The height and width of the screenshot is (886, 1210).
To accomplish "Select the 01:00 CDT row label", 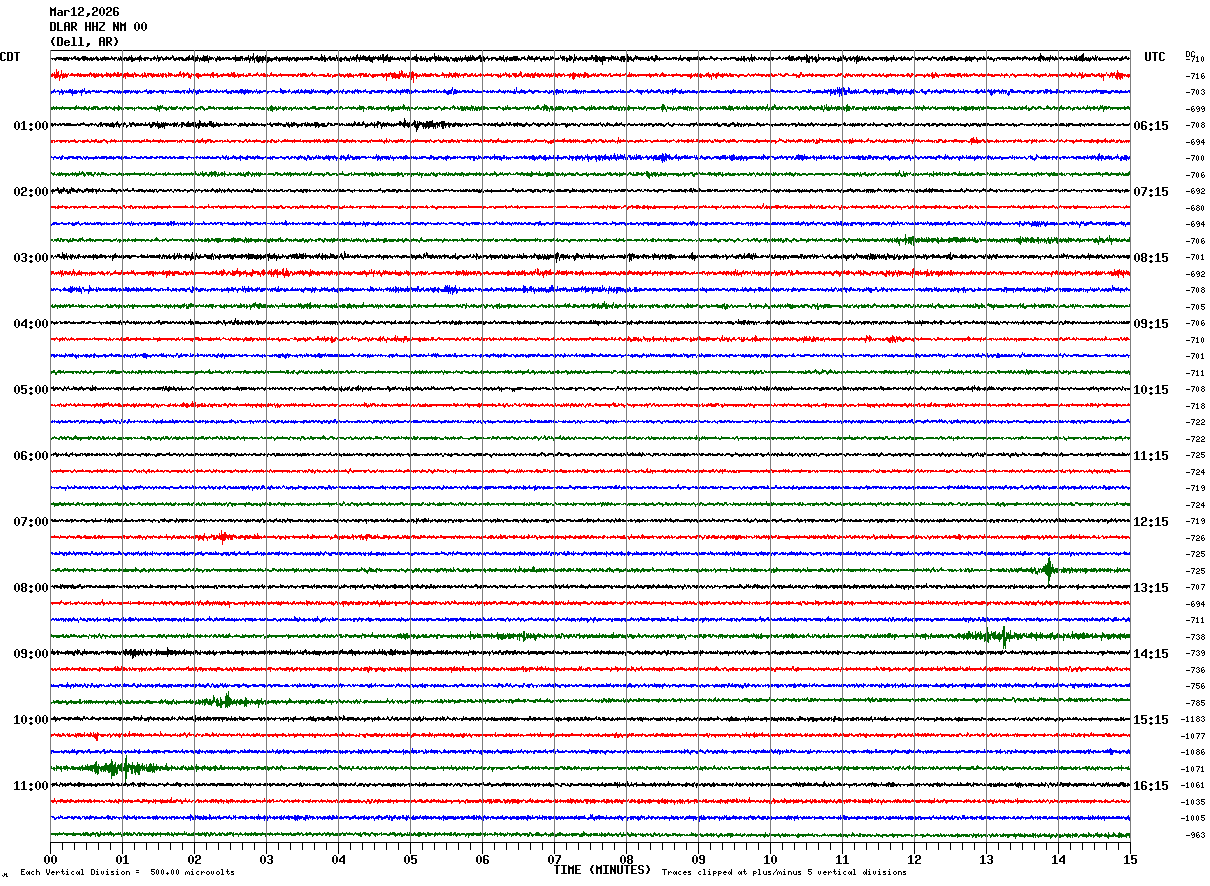I will [x=30, y=126].
